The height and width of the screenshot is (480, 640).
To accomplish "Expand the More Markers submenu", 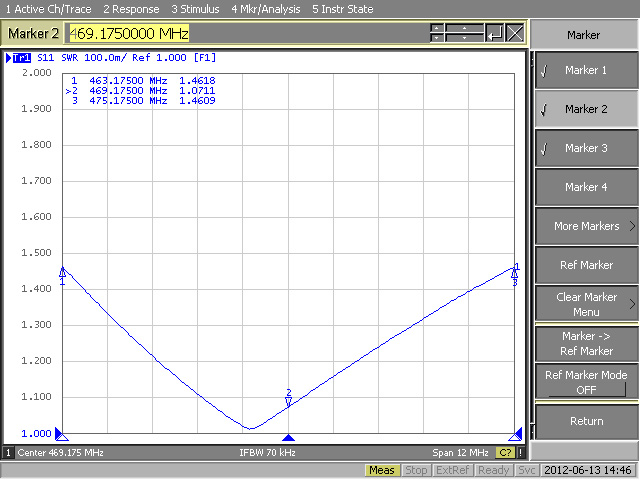I will point(585,226).
